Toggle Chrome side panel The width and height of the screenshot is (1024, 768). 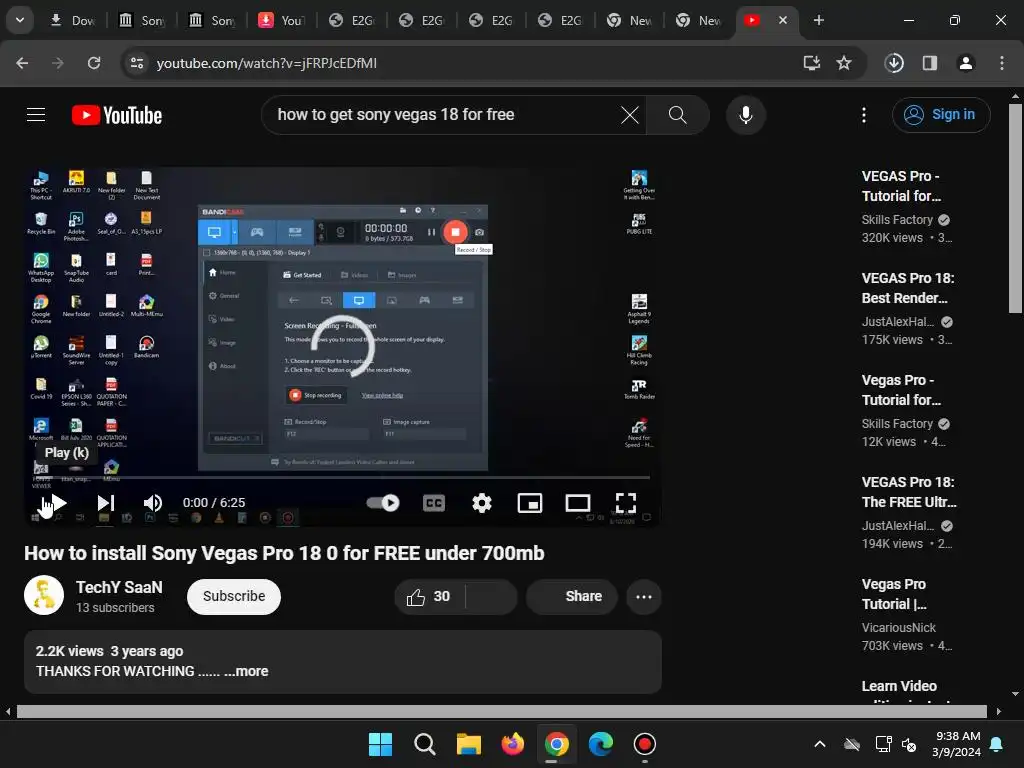[929, 63]
